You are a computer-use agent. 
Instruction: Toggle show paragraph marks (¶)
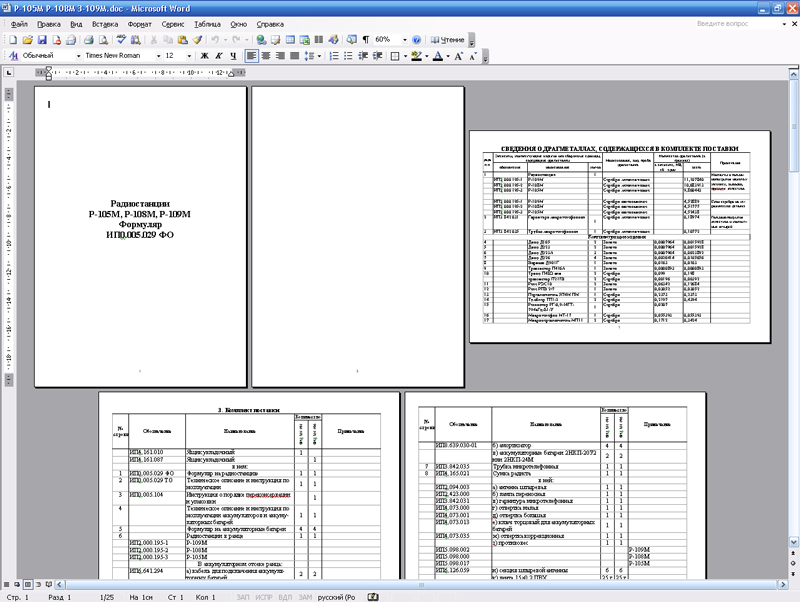pyautogui.click(x=366, y=40)
